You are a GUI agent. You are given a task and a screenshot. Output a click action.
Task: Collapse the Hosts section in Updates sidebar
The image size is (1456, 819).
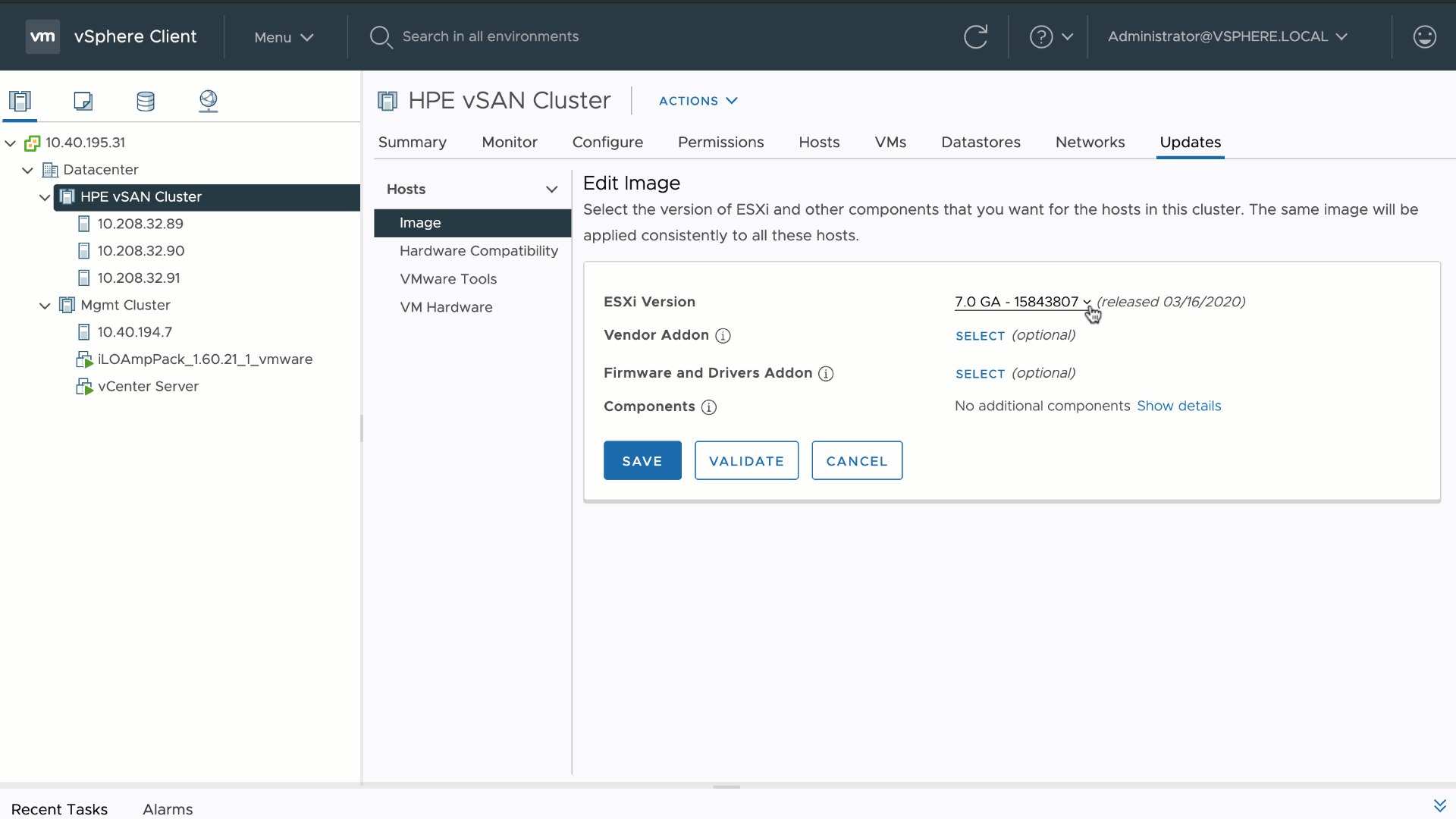[x=551, y=190]
